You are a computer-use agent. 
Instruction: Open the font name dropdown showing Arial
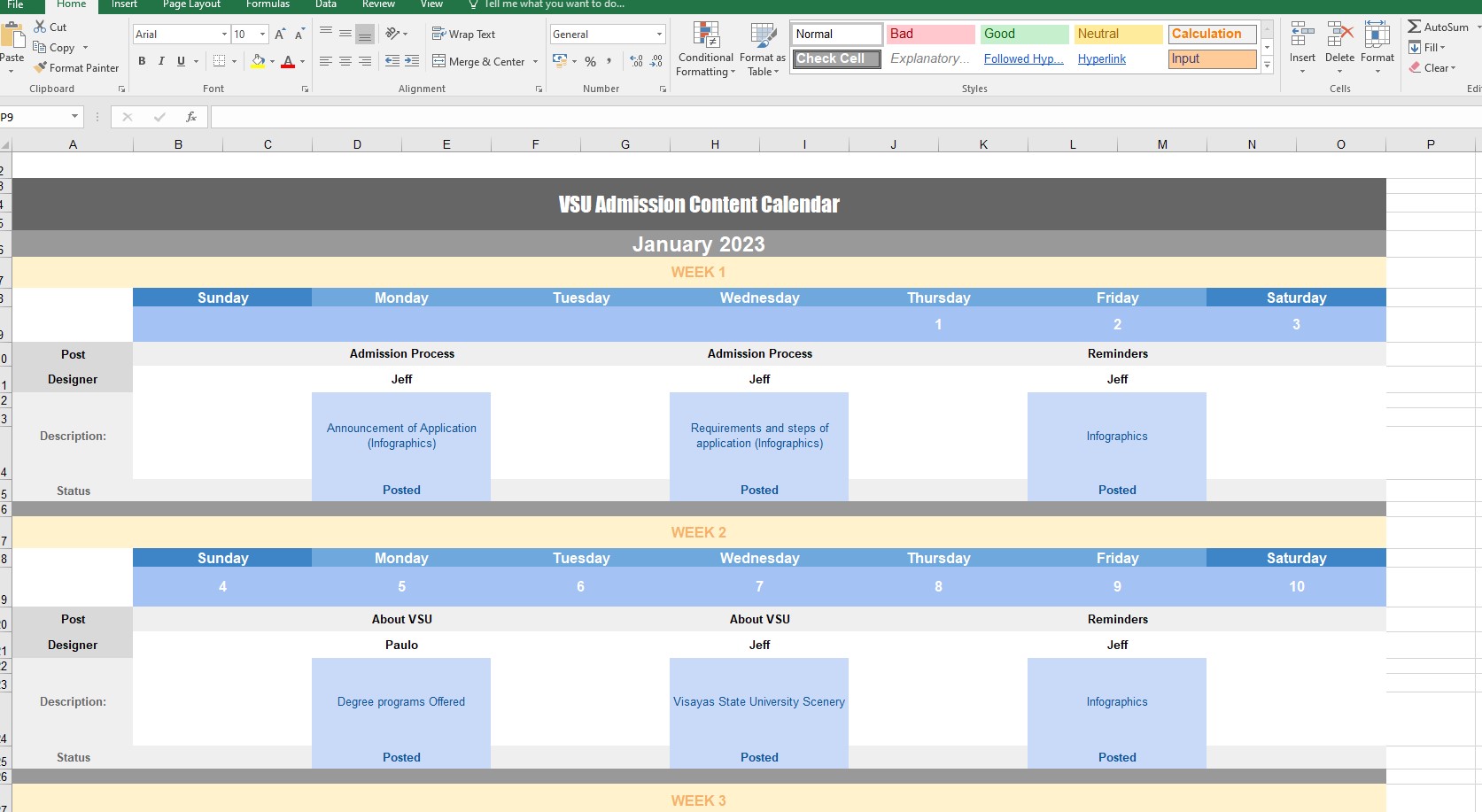click(224, 34)
